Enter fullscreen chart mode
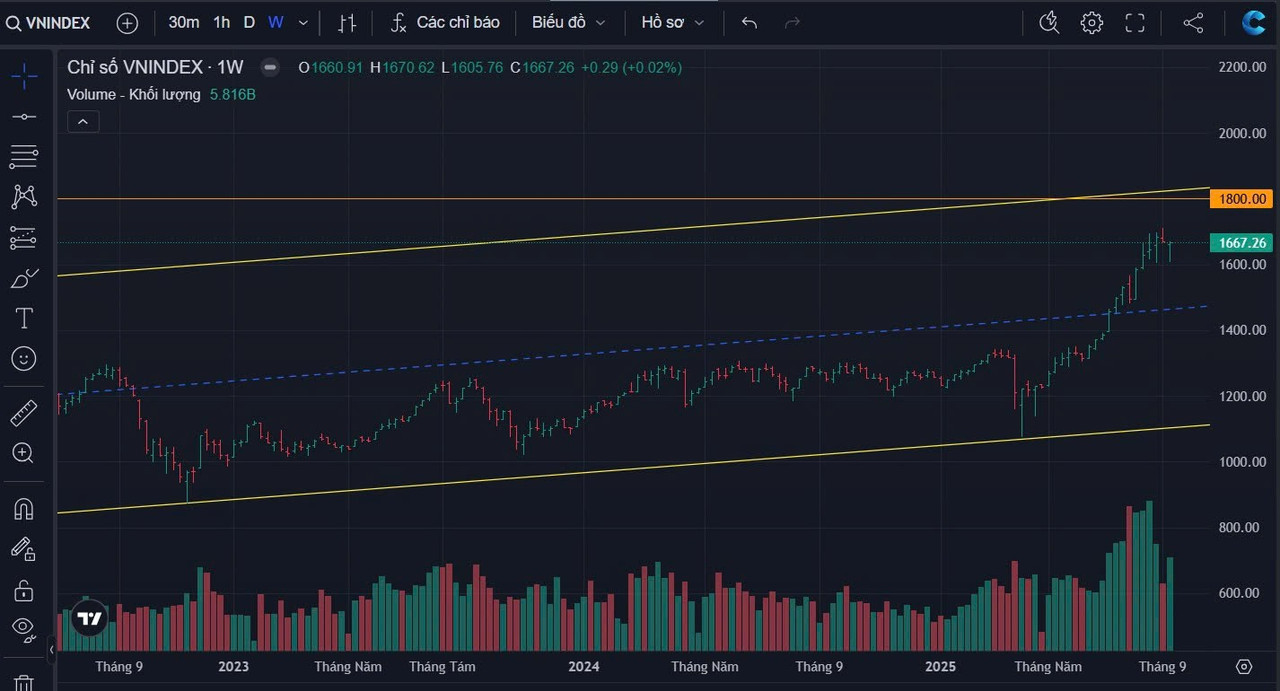This screenshot has height=691, width=1280. coord(1135,22)
